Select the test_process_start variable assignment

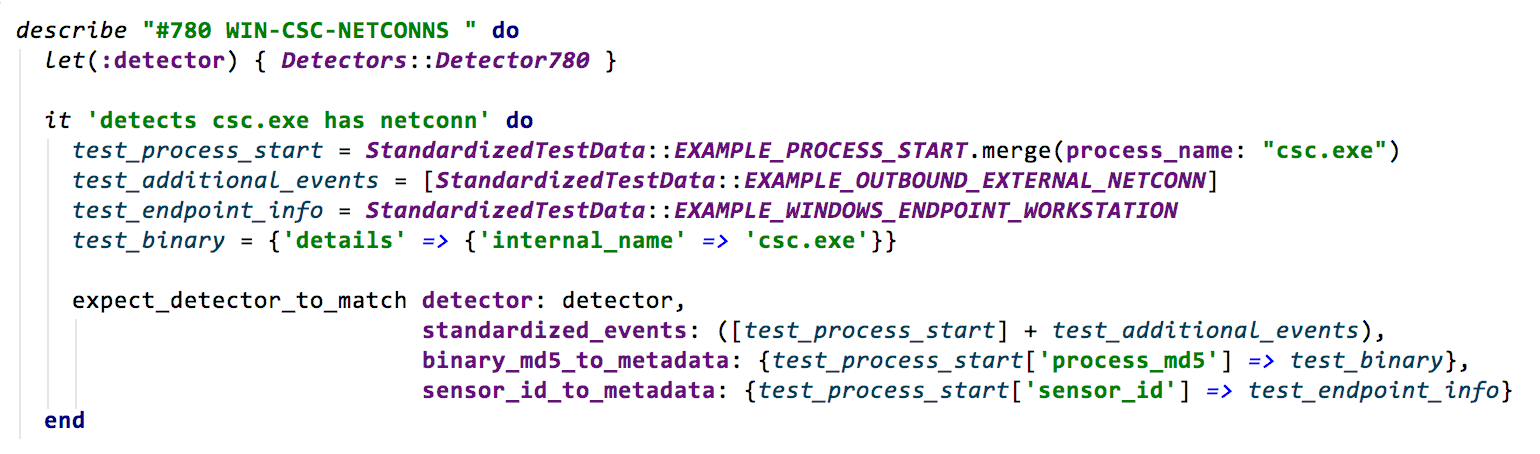(x=197, y=151)
